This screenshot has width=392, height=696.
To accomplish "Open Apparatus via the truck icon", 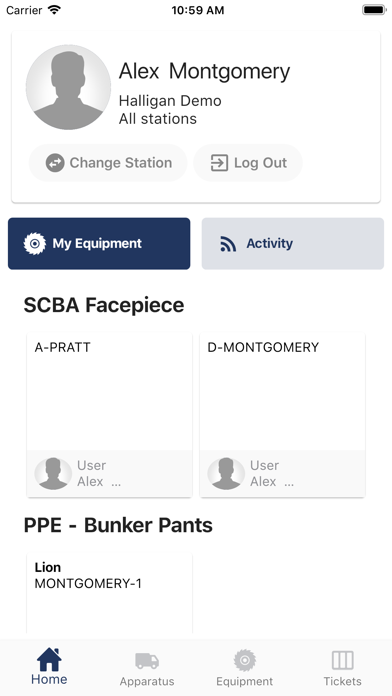I will (x=147, y=660).
